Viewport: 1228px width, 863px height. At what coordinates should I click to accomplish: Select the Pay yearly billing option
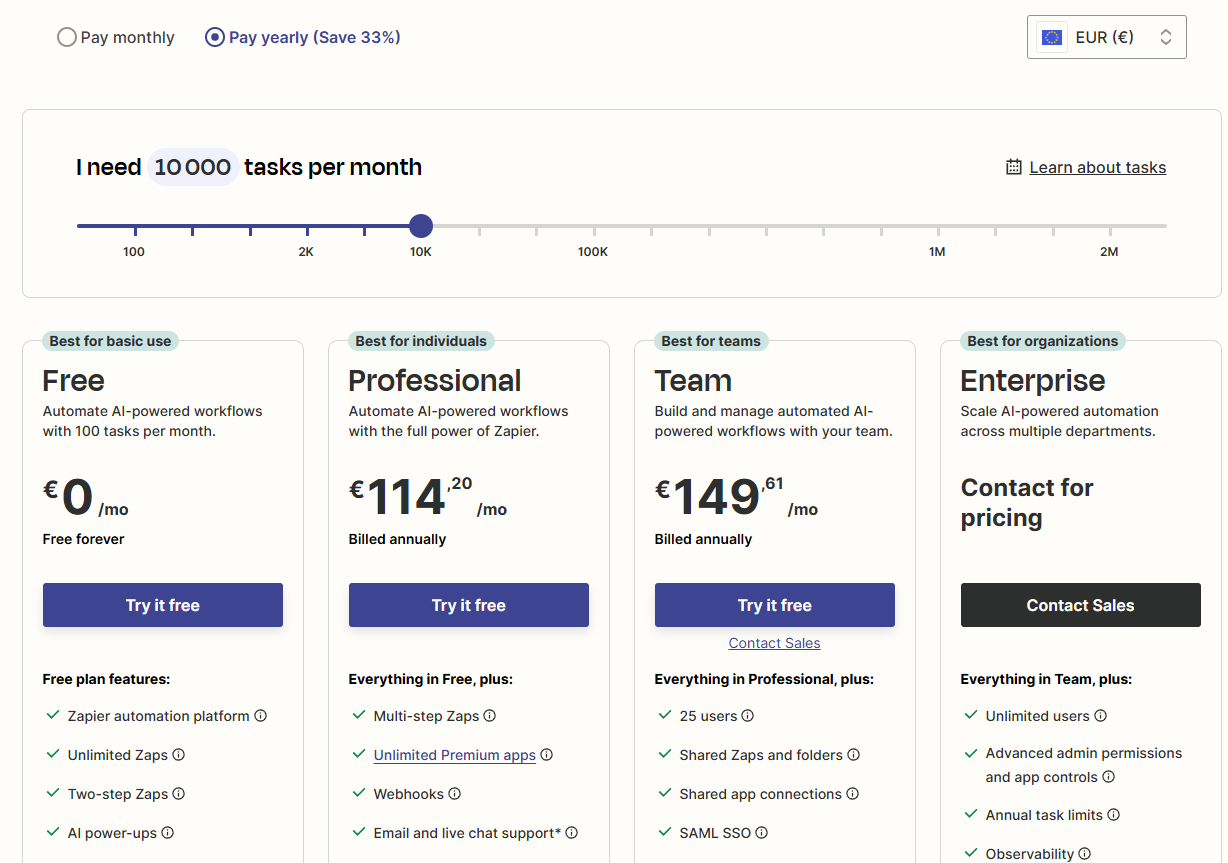pyautogui.click(x=214, y=36)
